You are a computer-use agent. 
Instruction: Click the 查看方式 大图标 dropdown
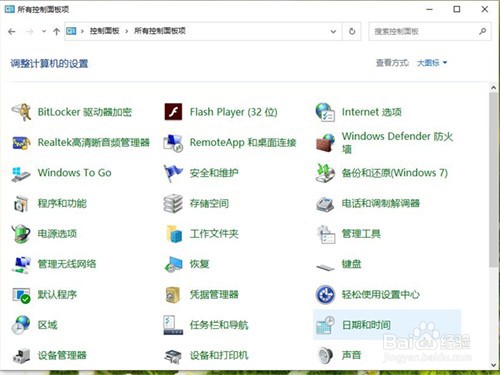tap(432, 63)
